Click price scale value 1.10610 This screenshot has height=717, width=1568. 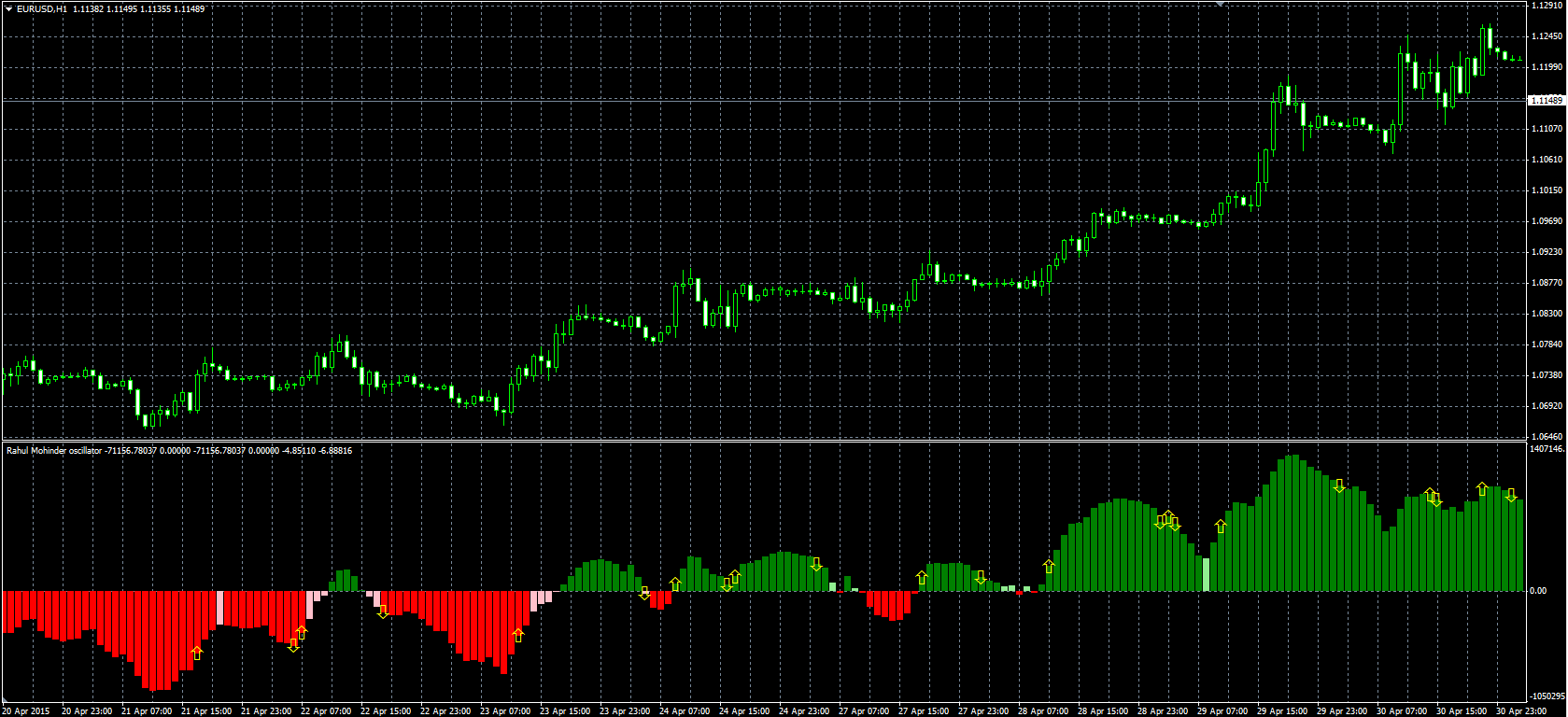click(1547, 160)
